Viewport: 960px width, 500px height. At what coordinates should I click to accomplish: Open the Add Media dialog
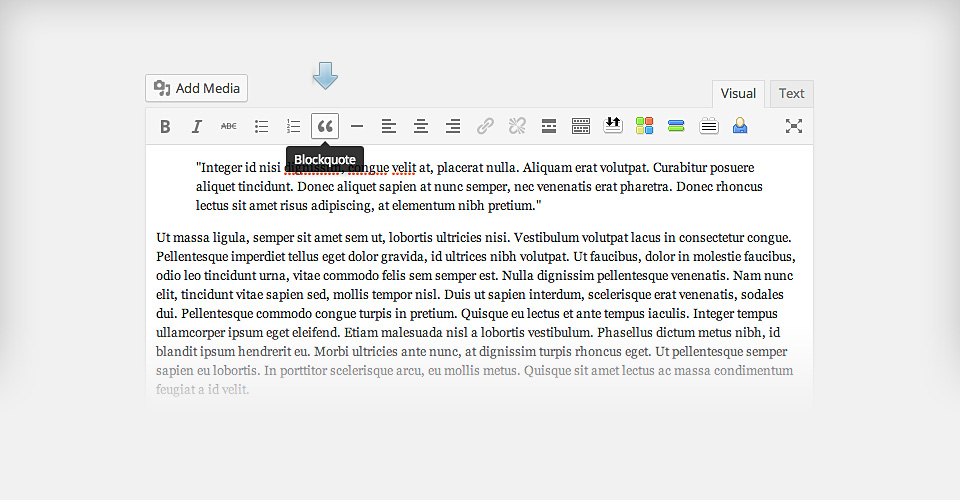coord(197,88)
